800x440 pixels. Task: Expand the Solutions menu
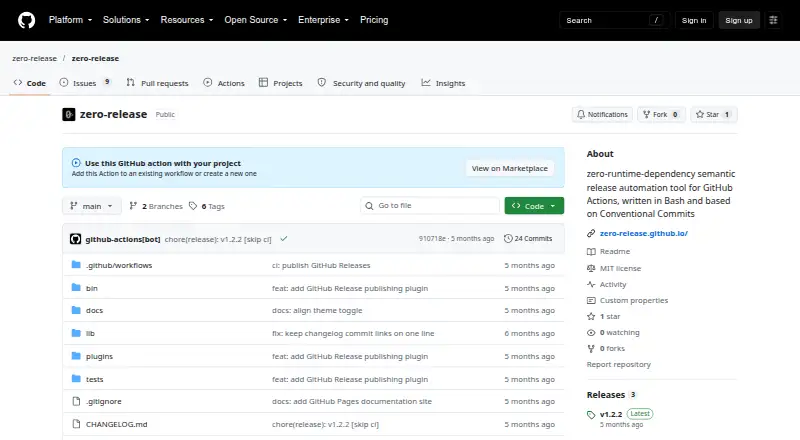(126, 20)
